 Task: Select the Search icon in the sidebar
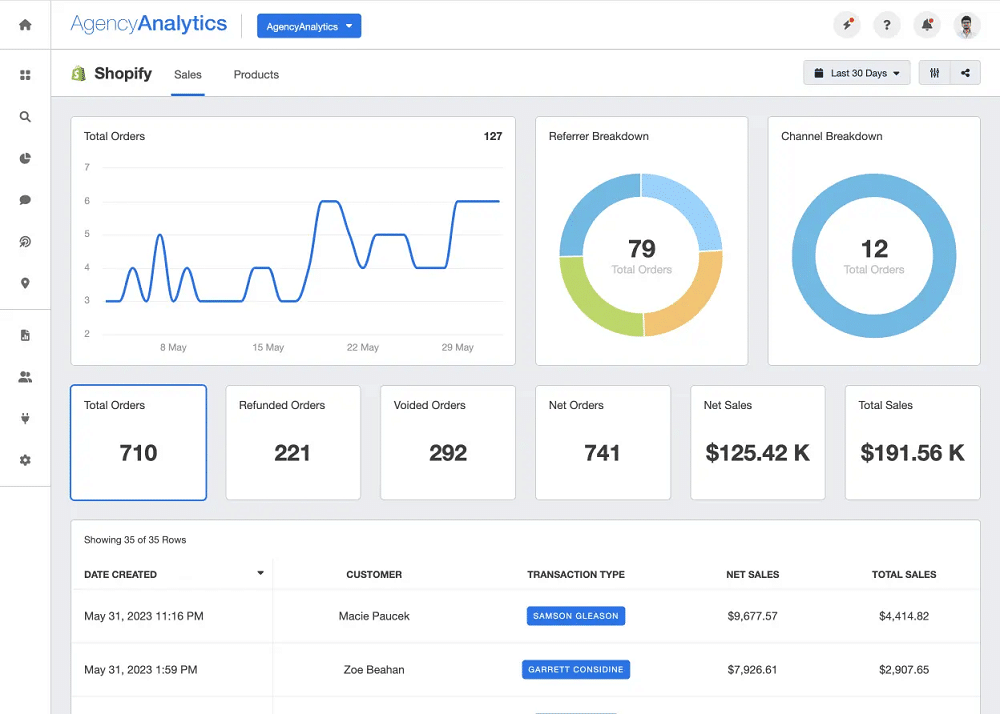(x=24, y=116)
